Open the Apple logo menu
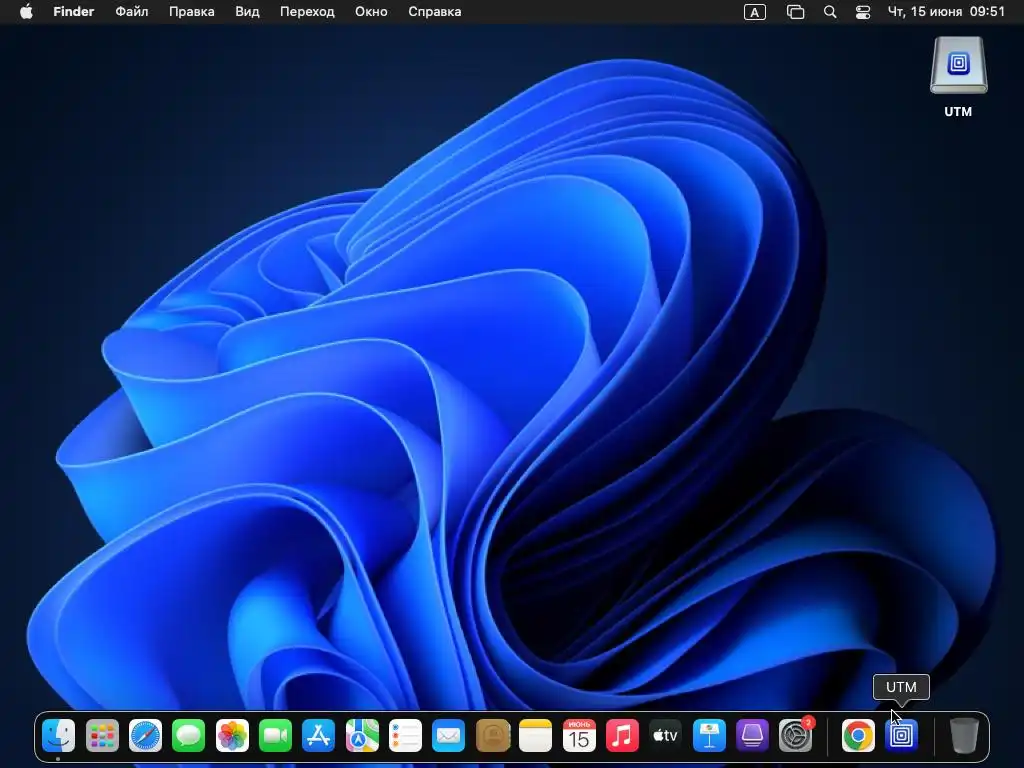This screenshot has height=768, width=1024. click(26, 12)
